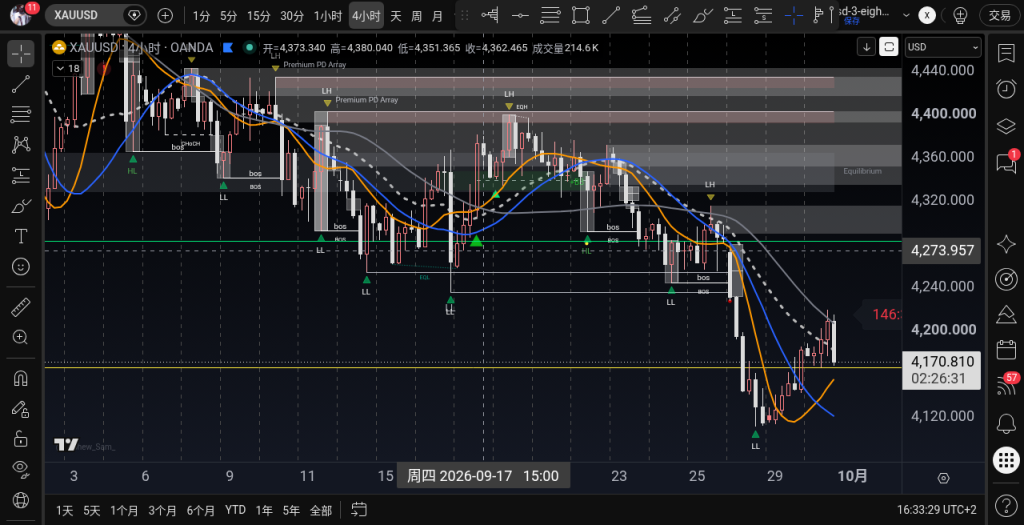Viewport: 1024px width, 525px height.
Task: Set date range to YTD
Action: pyautogui.click(x=235, y=509)
